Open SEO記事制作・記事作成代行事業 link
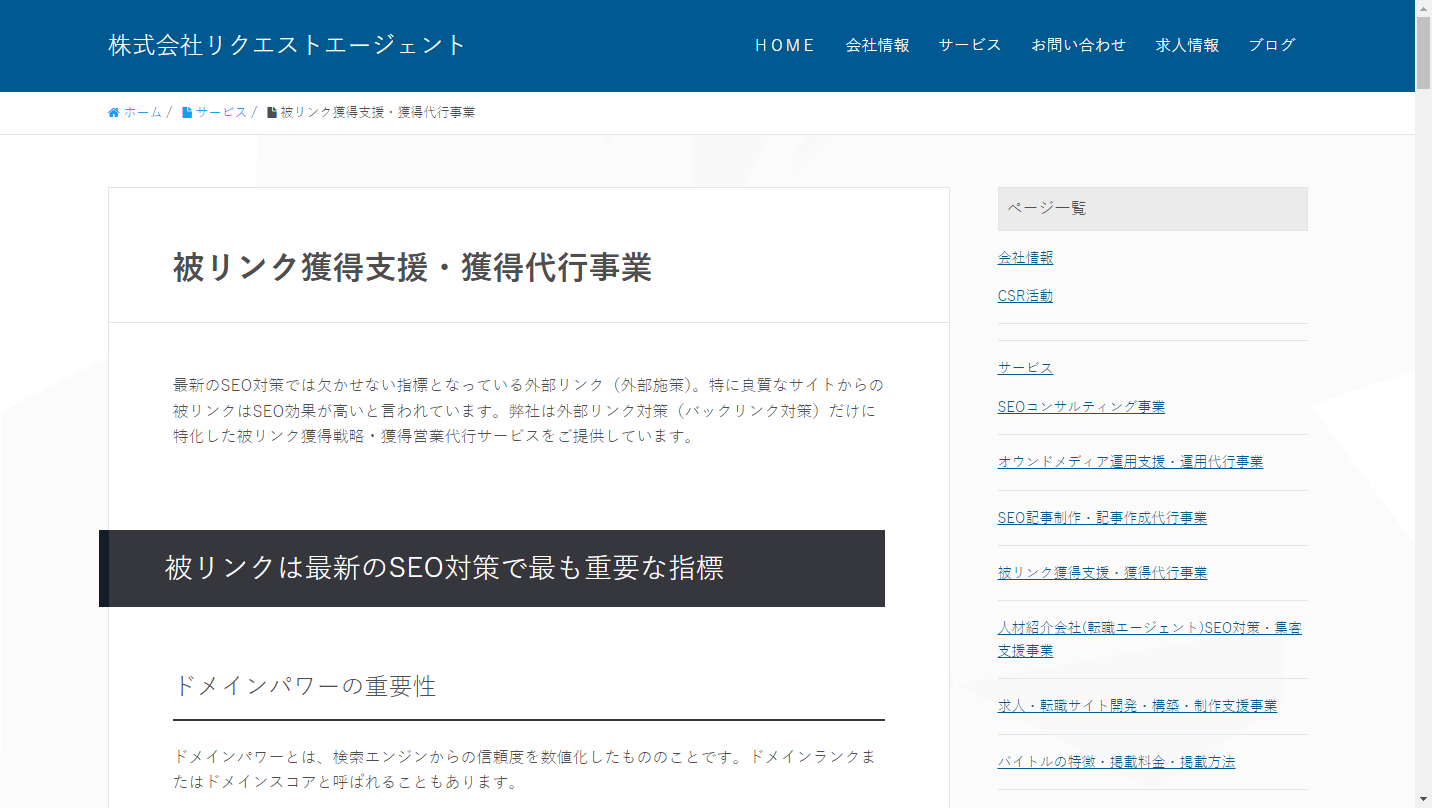The width and height of the screenshot is (1432, 808). tap(1102, 518)
